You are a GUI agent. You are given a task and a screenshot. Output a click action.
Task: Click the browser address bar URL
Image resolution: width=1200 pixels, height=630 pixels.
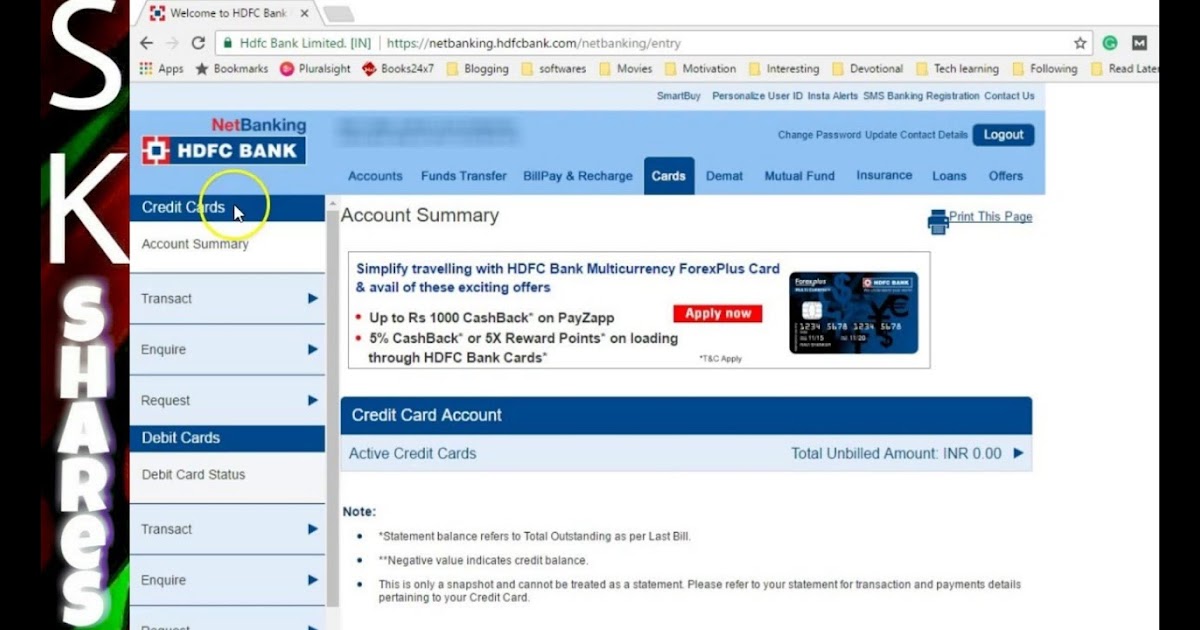533,44
